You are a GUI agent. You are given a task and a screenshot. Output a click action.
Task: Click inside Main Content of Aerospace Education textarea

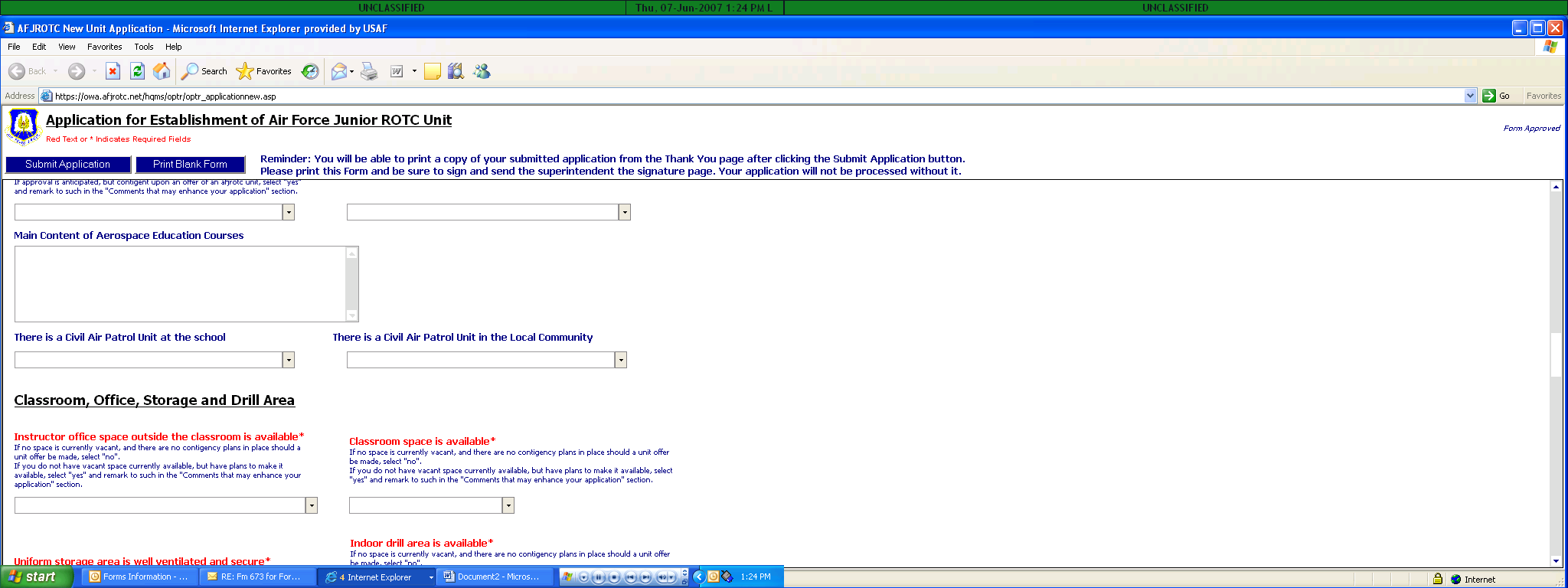click(x=180, y=283)
